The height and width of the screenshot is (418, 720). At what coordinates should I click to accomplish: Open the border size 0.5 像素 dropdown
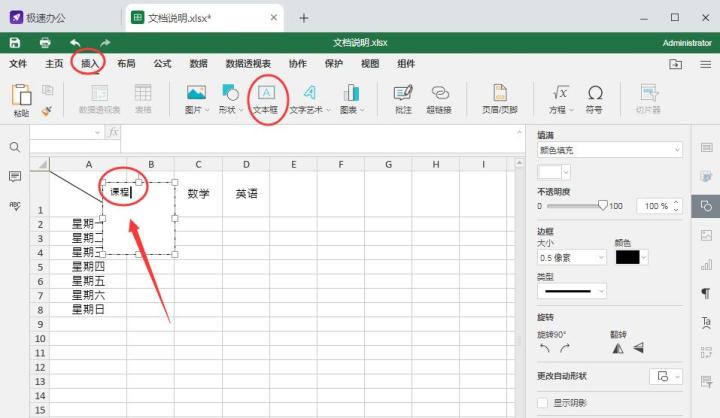pos(572,258)
